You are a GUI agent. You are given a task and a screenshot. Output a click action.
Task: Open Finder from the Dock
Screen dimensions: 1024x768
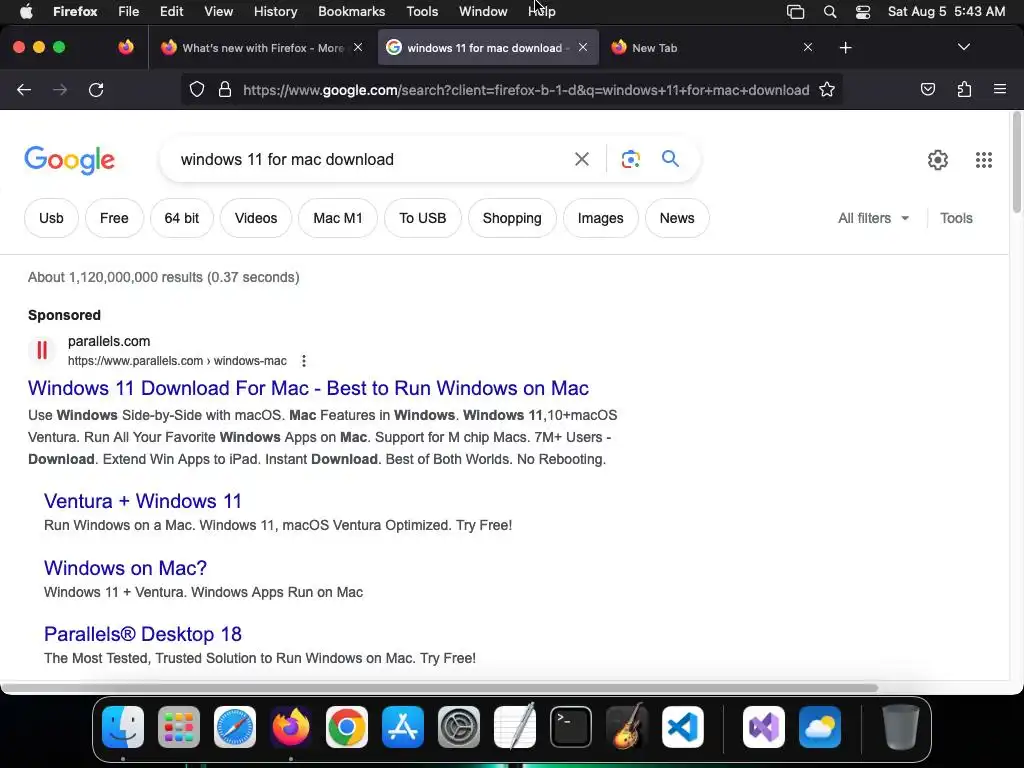click(x=123, y=727)
